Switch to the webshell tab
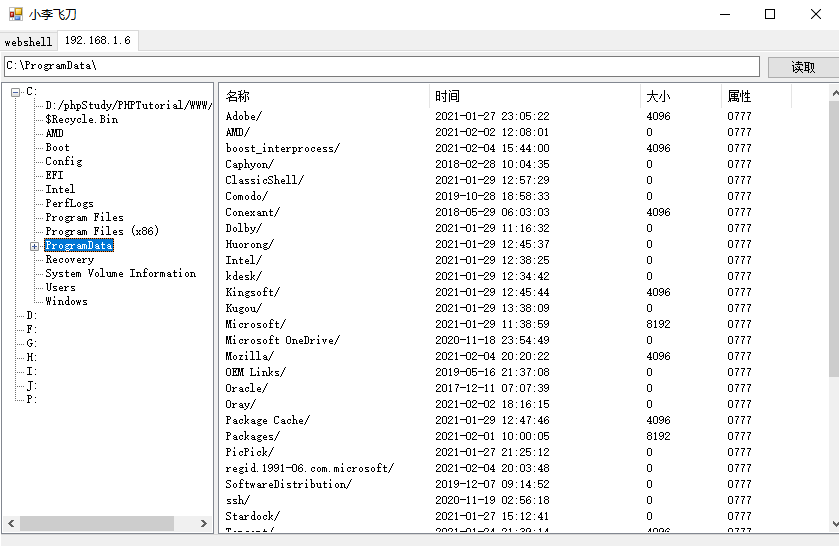 28,42
